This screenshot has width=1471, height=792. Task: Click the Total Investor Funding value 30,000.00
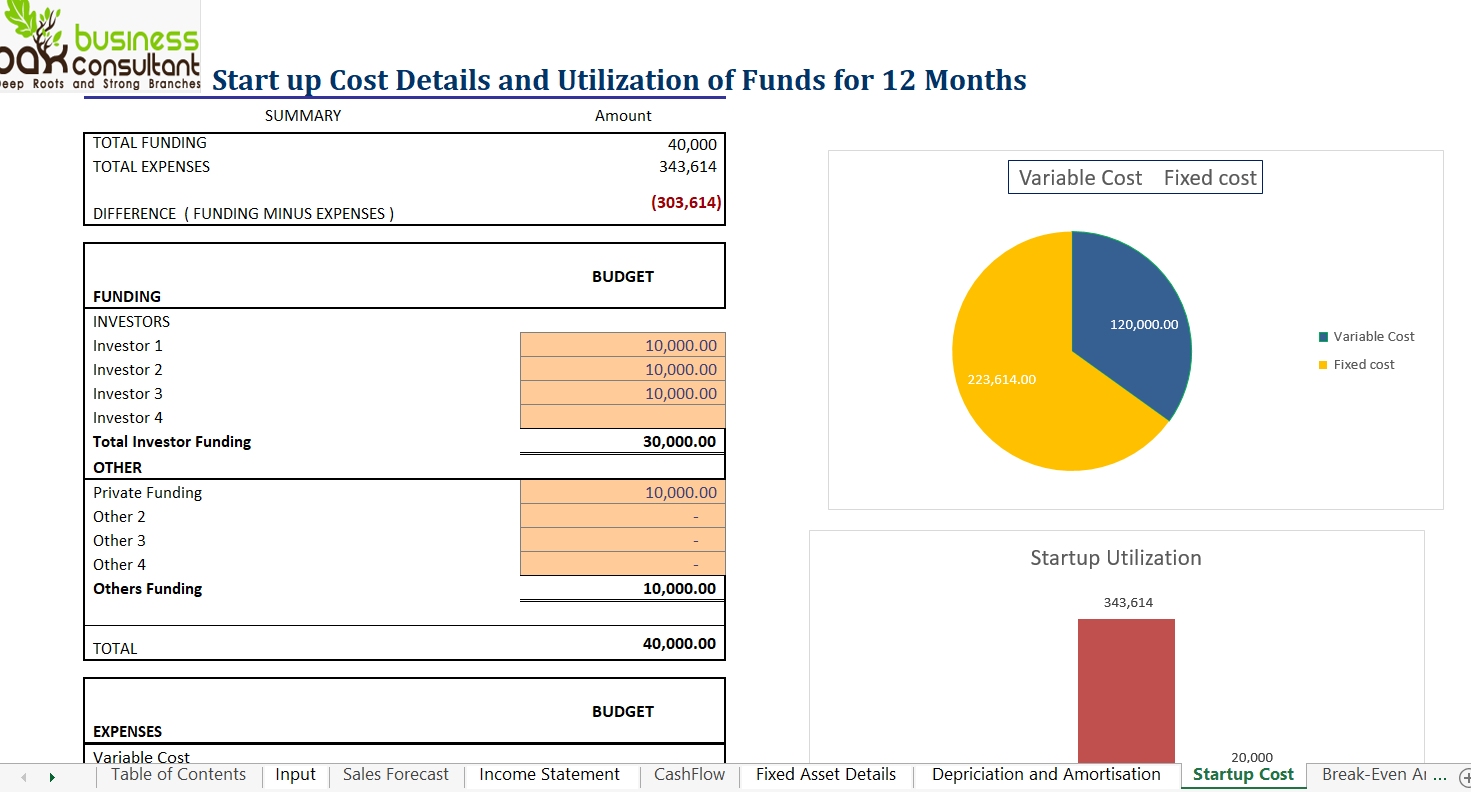pyautogui.click(x=679, y=441)
